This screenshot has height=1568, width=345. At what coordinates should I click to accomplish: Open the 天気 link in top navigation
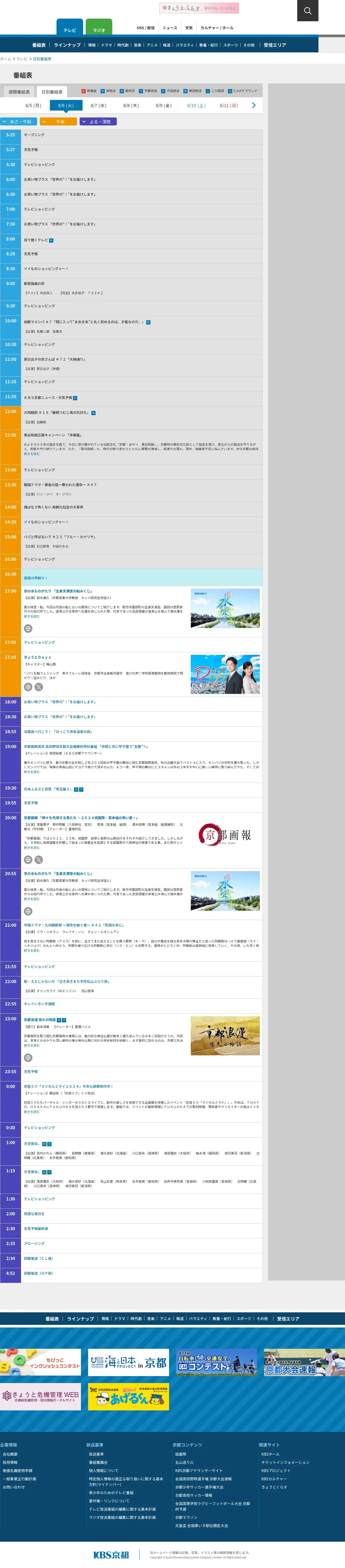tap(189, 28)
